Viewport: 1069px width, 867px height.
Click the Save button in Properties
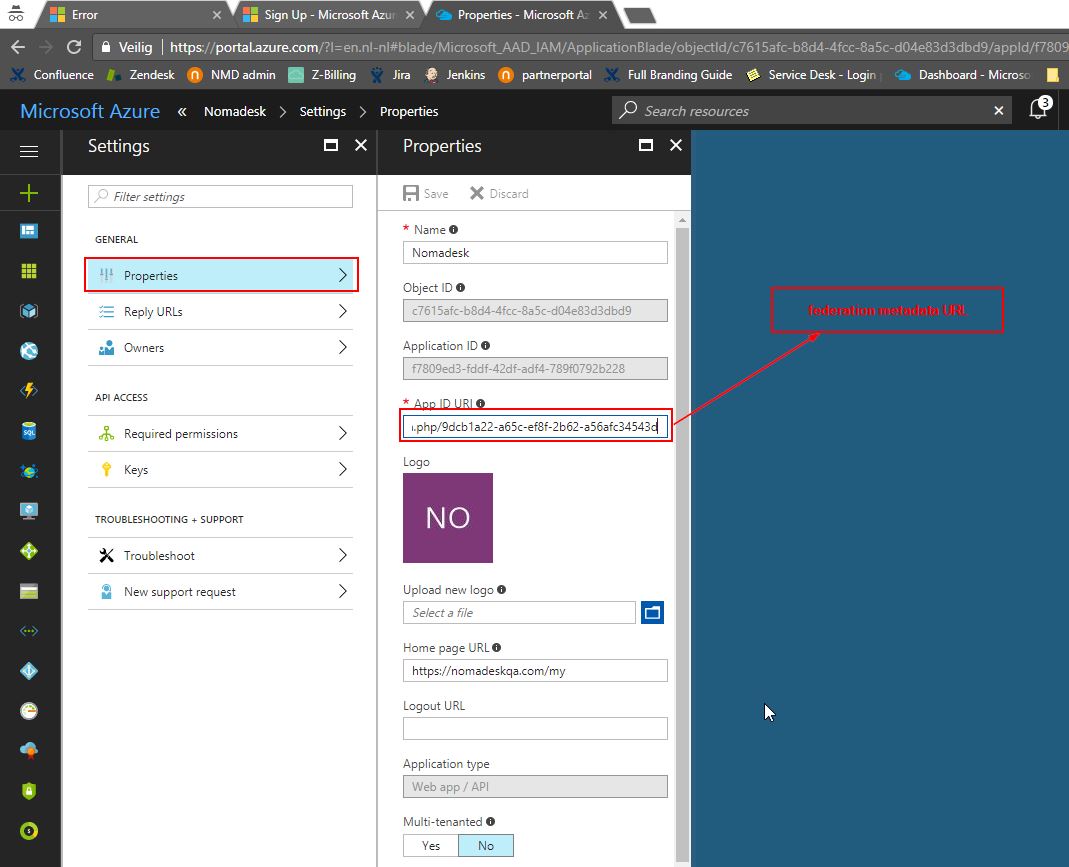[x=426, y=193]
